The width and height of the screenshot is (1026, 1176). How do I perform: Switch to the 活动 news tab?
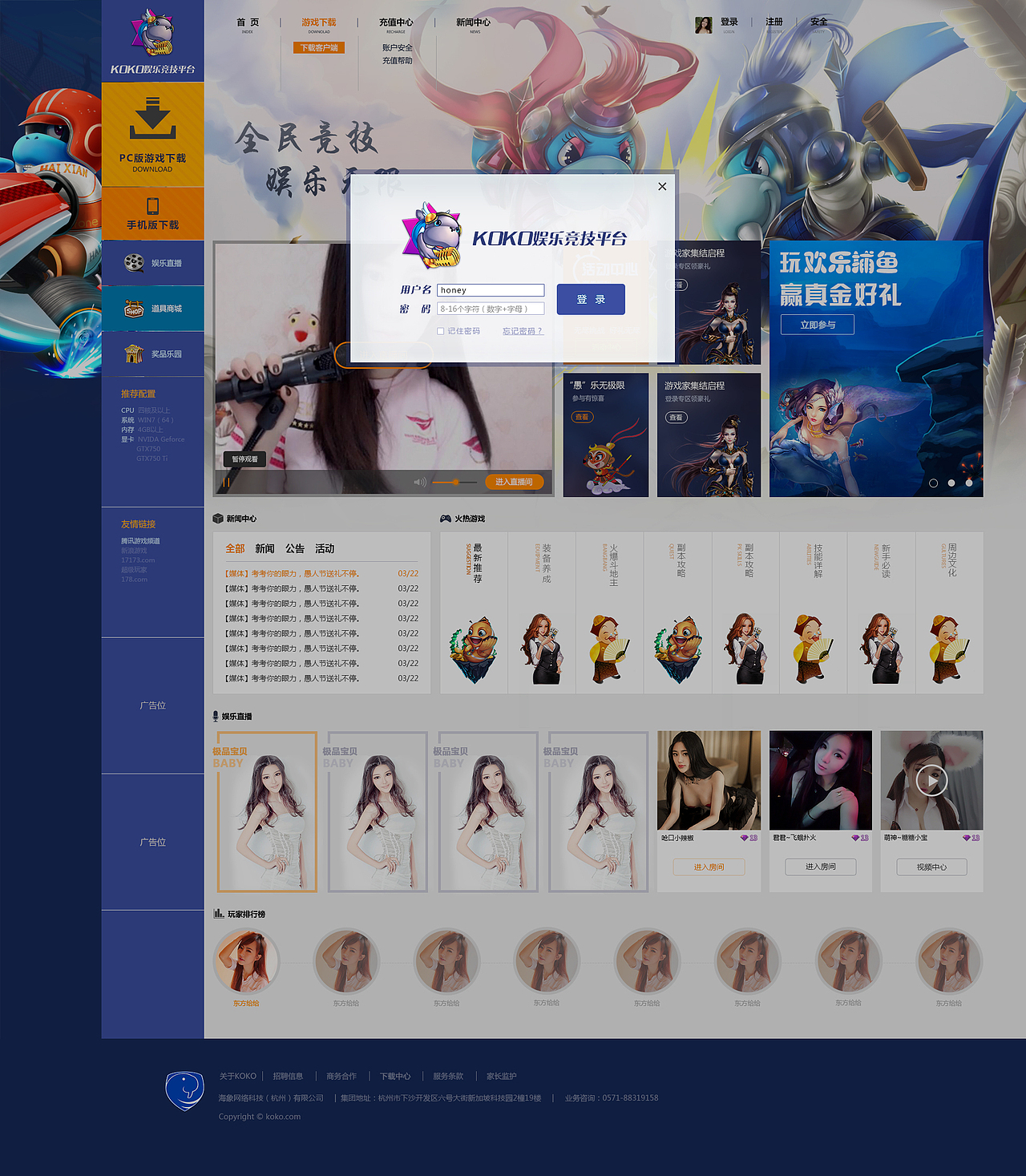click(x=325, y=548)
